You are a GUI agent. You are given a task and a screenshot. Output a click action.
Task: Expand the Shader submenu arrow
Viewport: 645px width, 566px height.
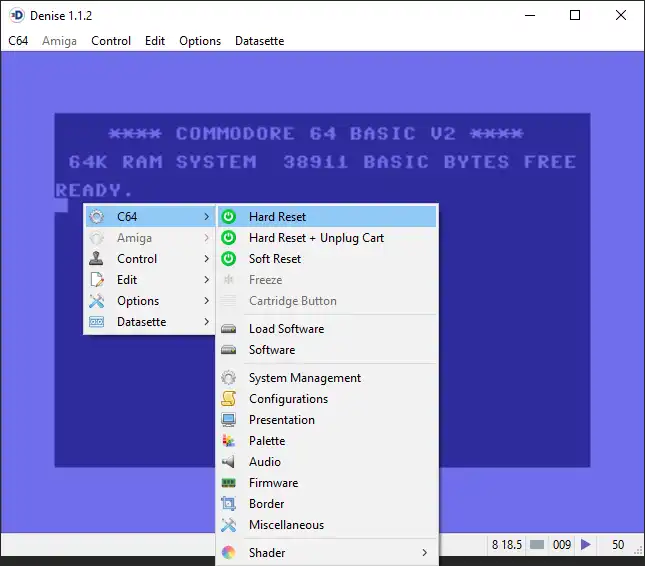[425, 552]
